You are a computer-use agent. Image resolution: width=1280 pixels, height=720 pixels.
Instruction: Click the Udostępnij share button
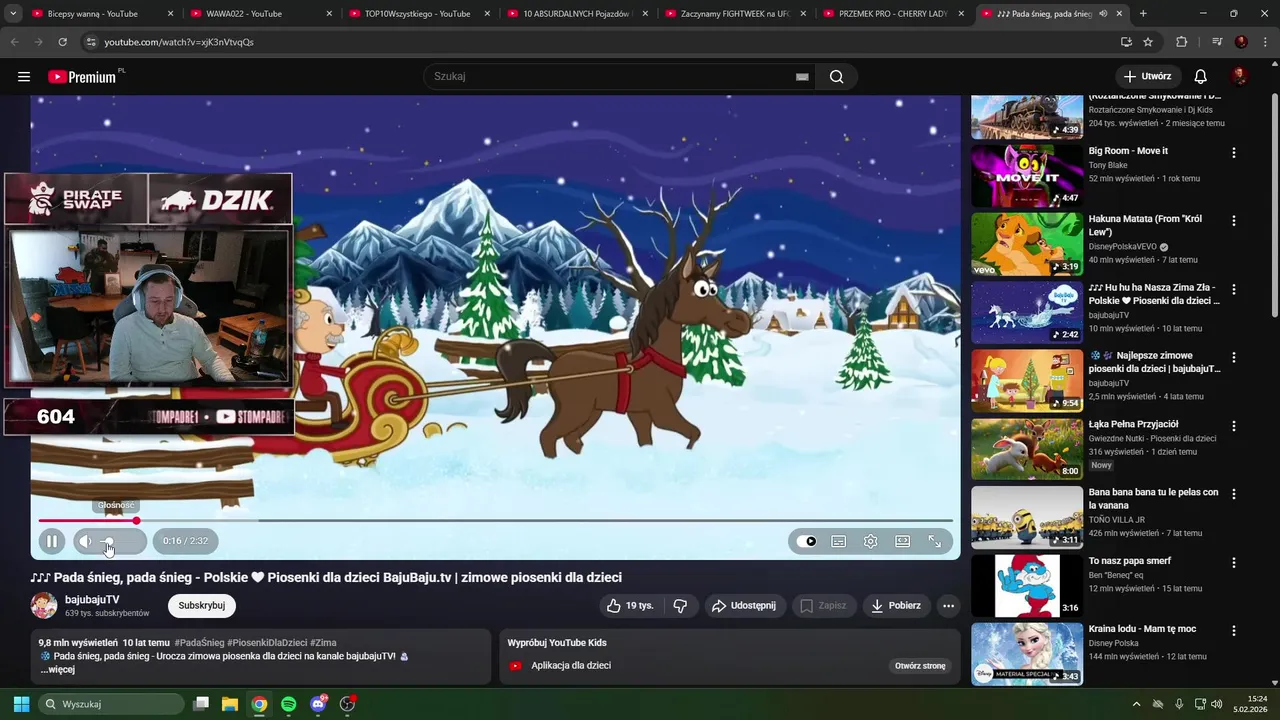[744, 605]
